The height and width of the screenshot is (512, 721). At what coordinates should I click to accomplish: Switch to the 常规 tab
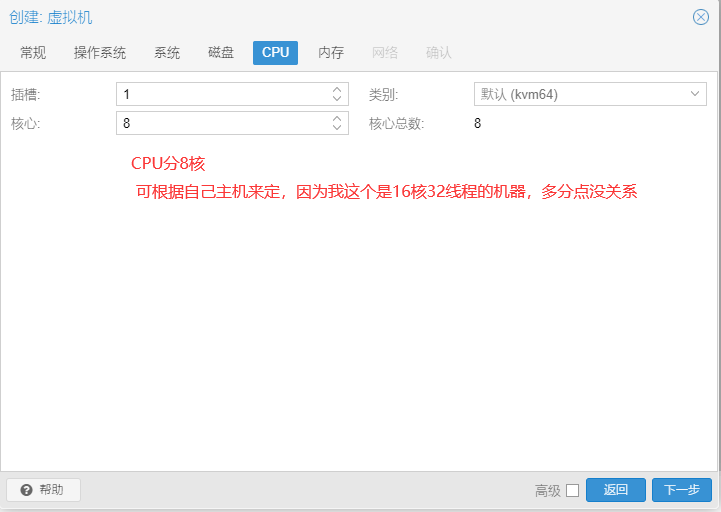pyautogui.click(x=33, y=53)
